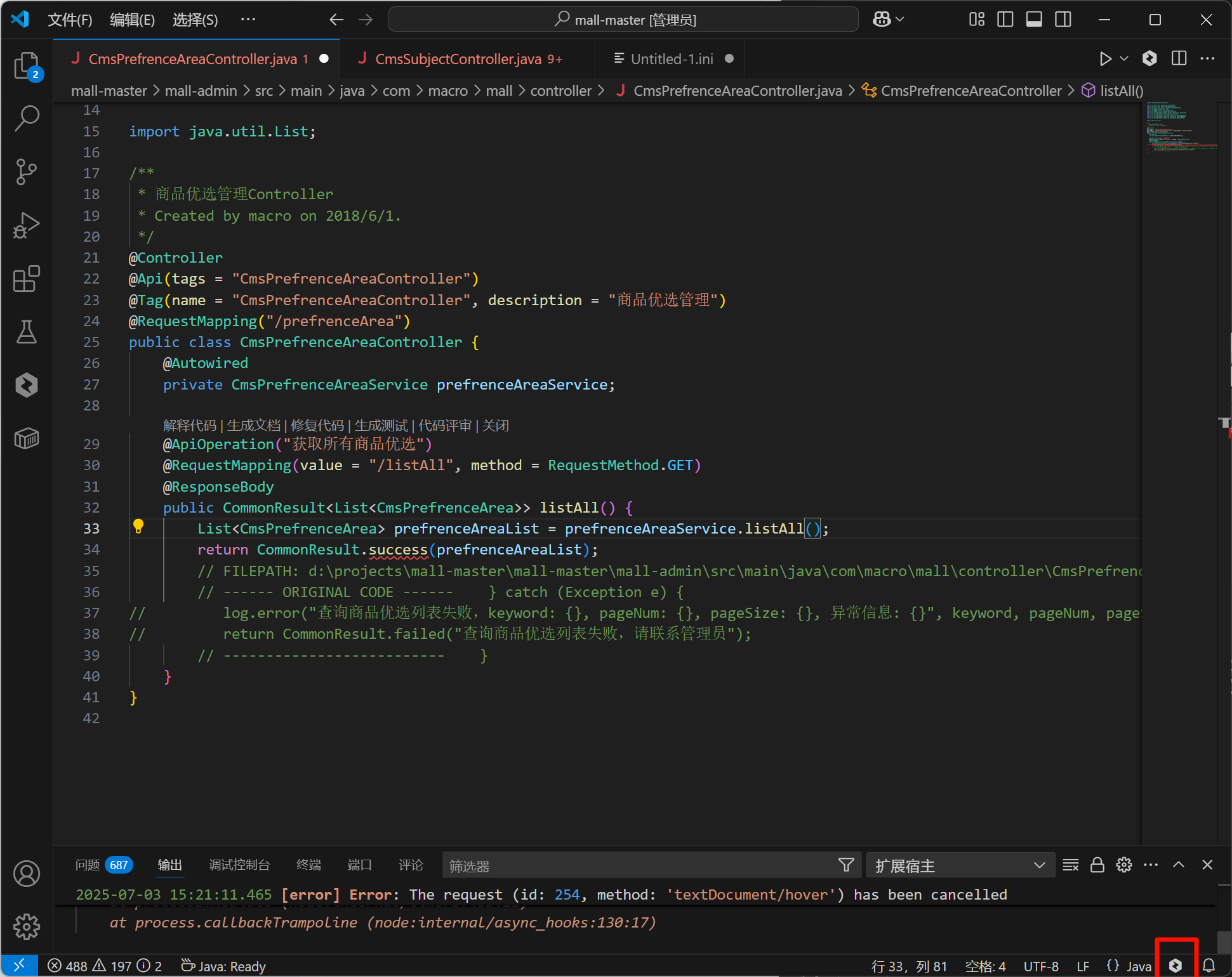
Task: Open the 文件(F) menu
Action: pos(70,20)
